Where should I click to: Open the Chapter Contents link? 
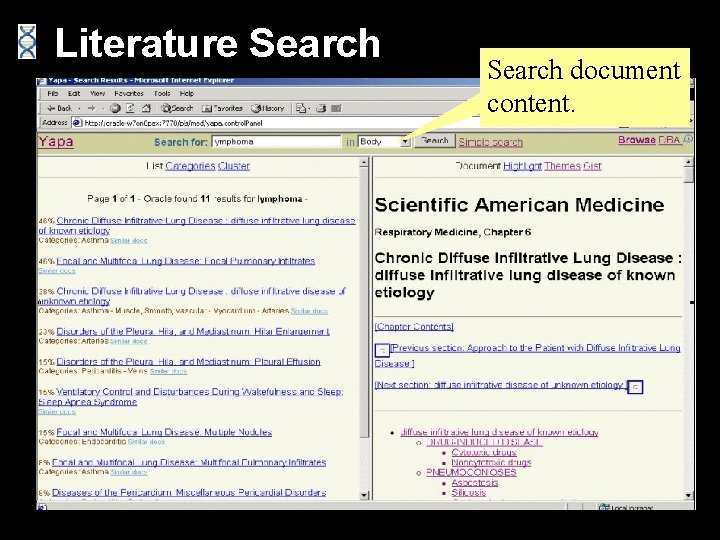414,326
